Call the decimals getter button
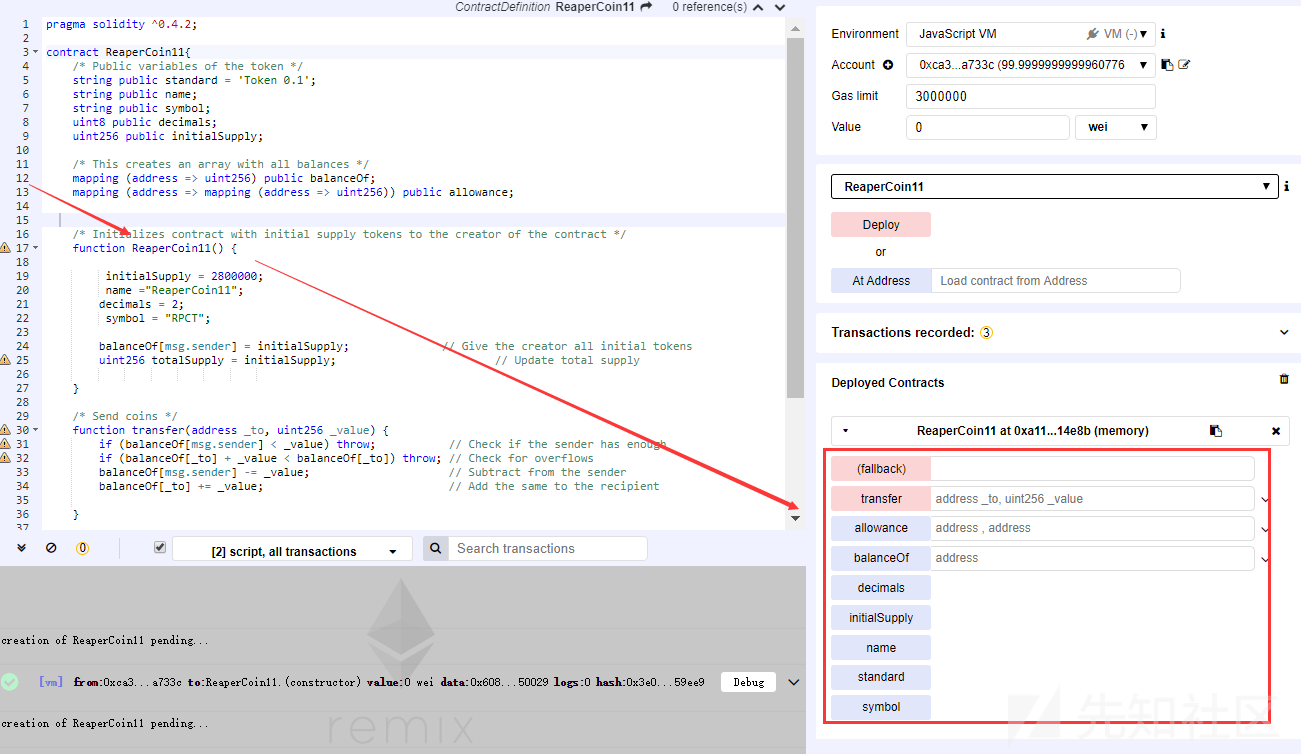Image resolution: width=1301 pixels, height=754 pixels. point(880,588)
